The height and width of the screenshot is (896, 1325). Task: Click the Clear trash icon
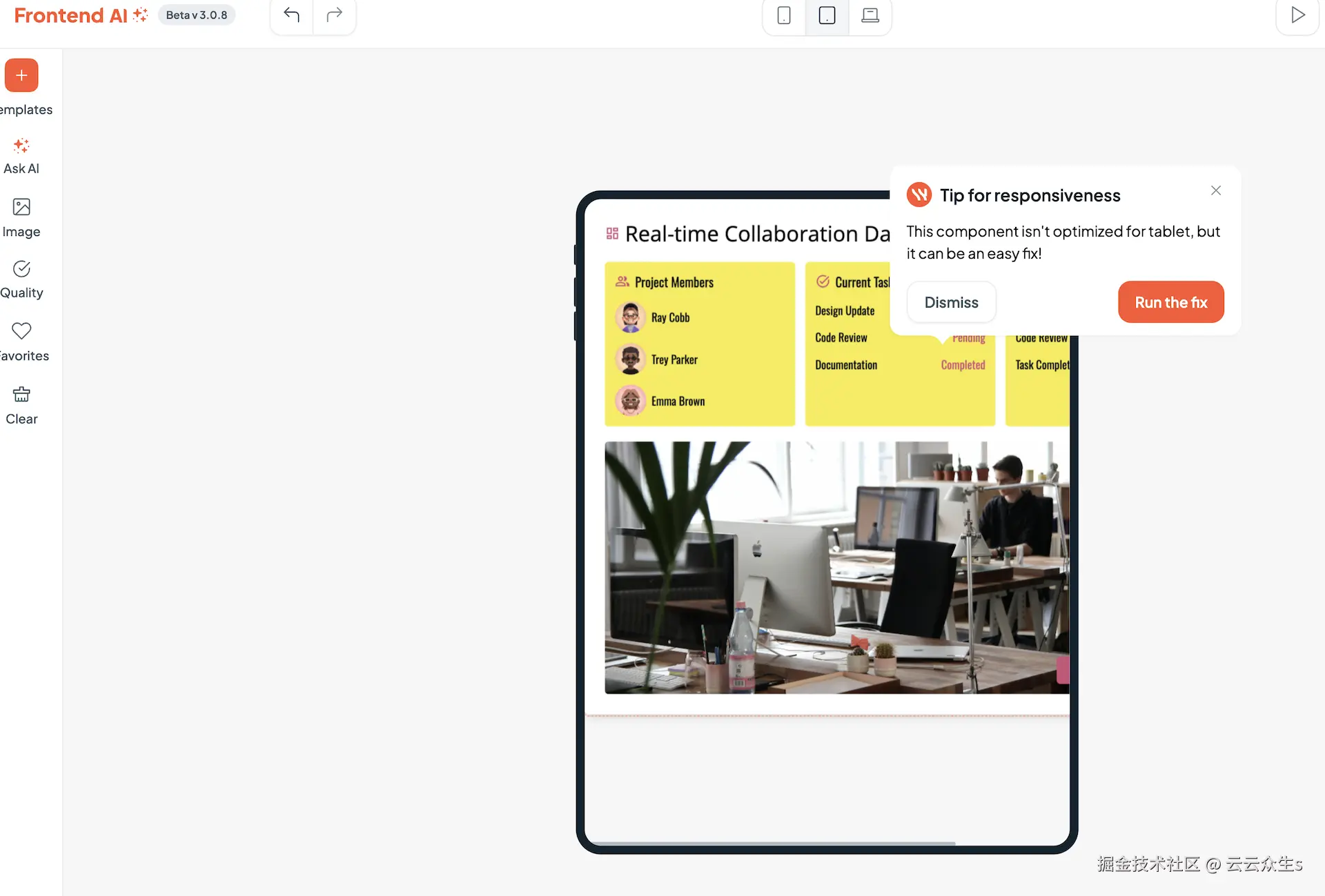pyautogui.click(x=21, y=395)
